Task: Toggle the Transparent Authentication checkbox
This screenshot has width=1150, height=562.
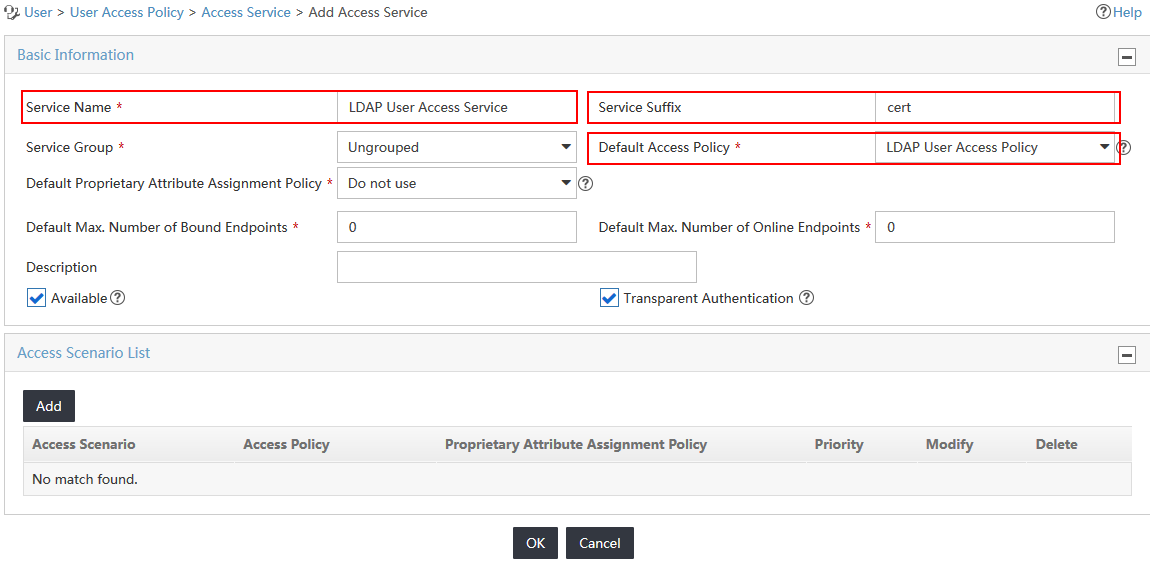Action: [x=609, y=298]
